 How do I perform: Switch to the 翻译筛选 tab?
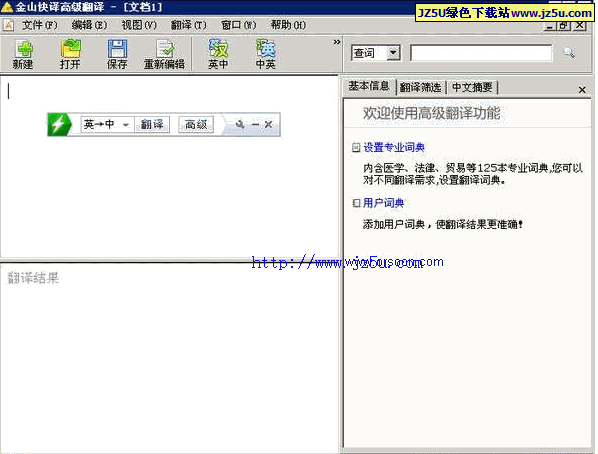click(420, 87)
